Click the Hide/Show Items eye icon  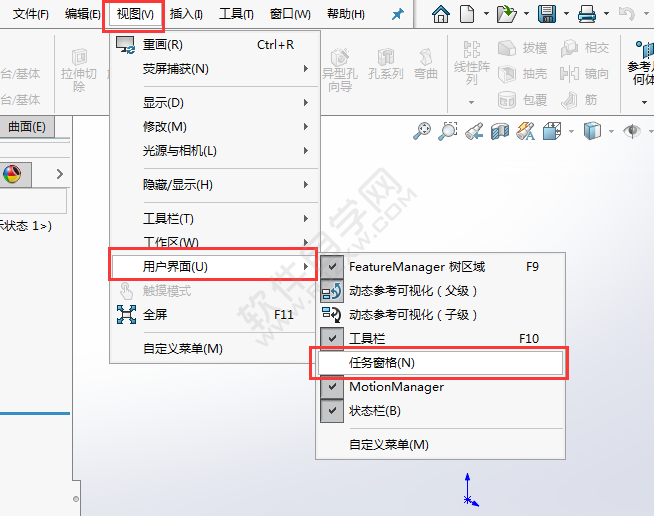tap(632, 131)
